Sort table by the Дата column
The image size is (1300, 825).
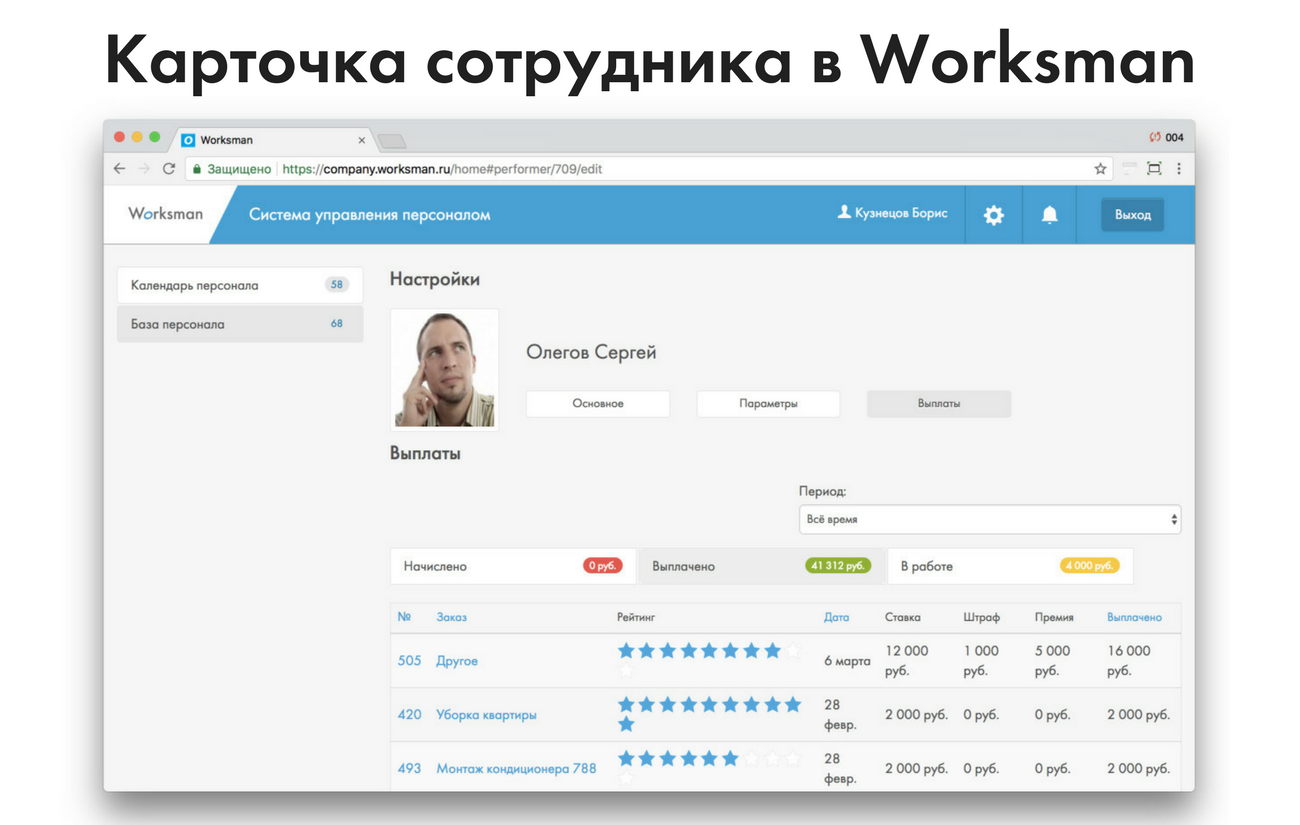pos(836,617)
